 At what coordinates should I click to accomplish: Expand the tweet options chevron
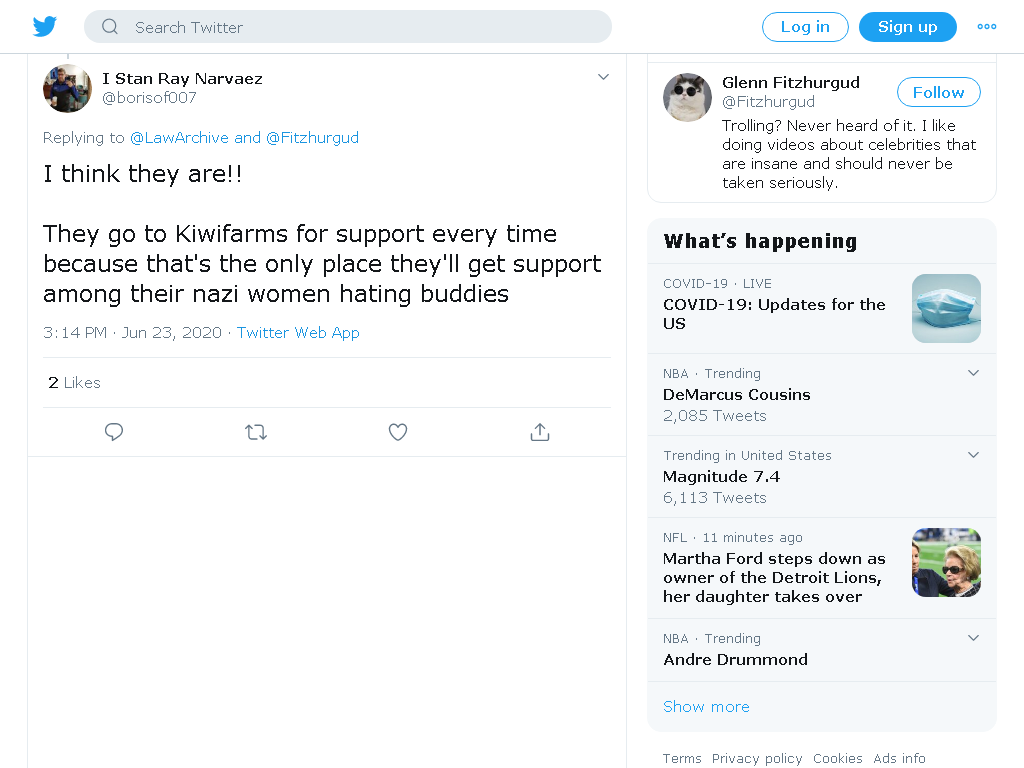coord(603,77)
